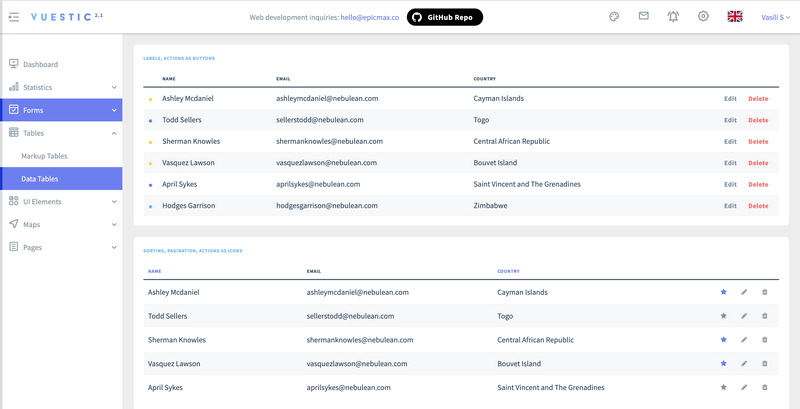Click Edit for Ashley Mcdaniel in top table
The width and height of the screenshot is (800, 409).
730,99
